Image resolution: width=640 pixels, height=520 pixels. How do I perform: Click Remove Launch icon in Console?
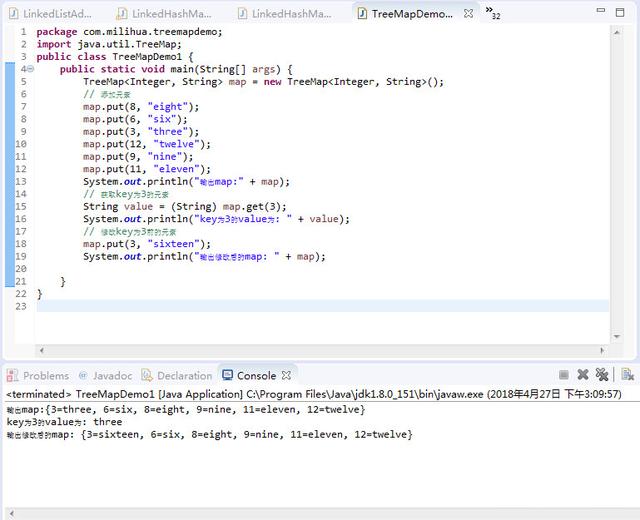tap(583, 375)
